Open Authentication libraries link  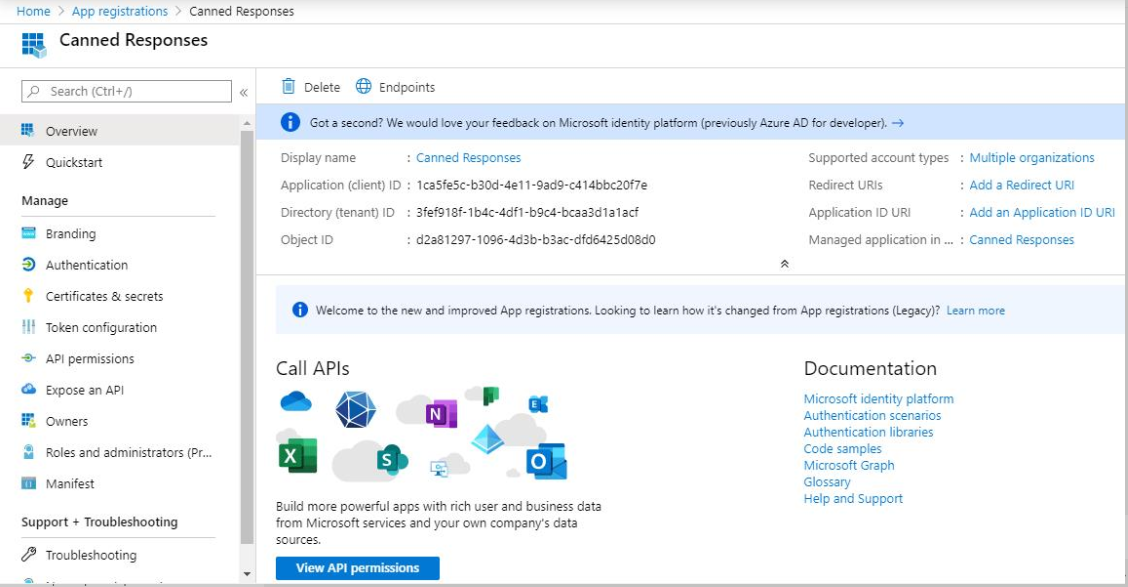(868, 432)
